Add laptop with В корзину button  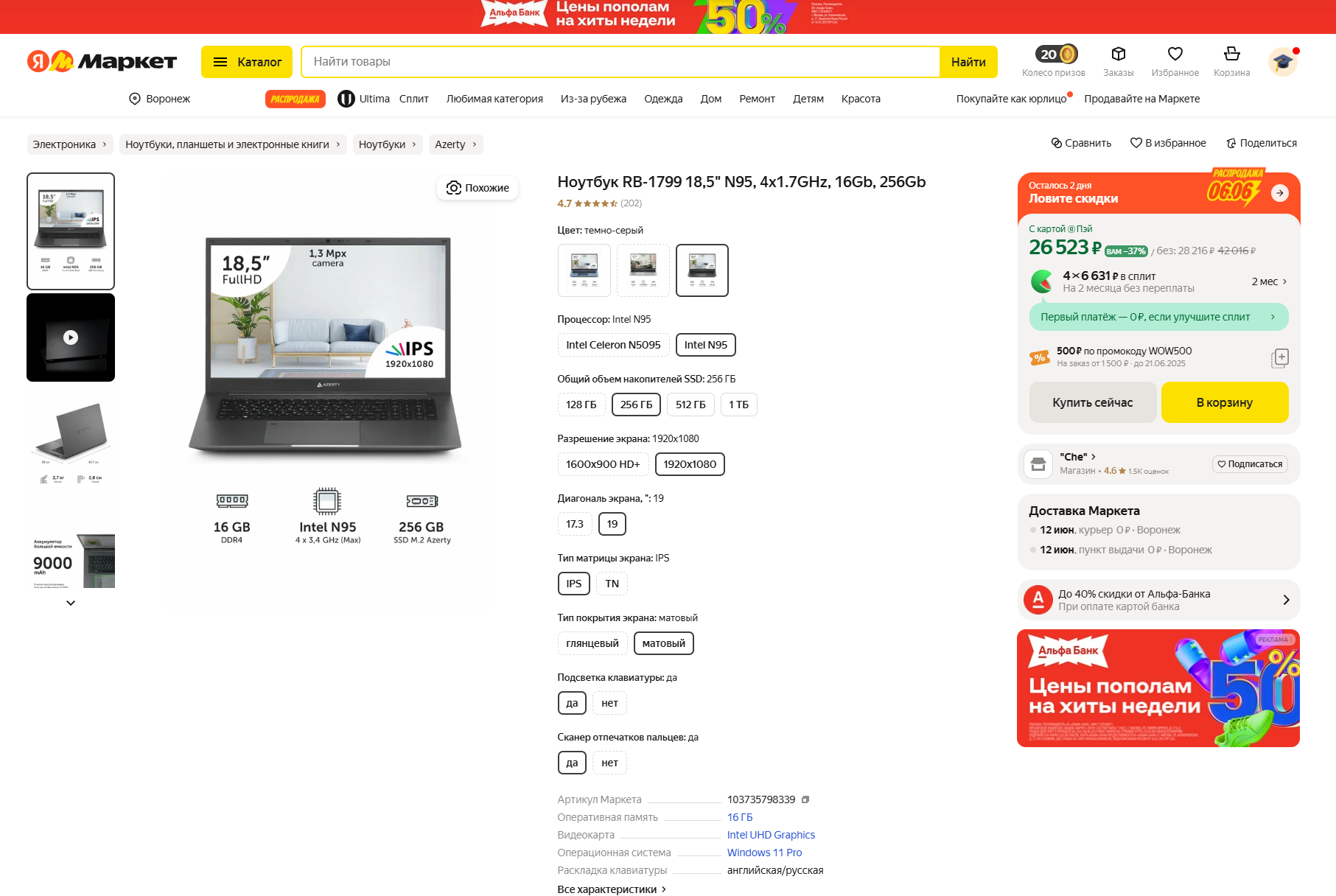(1224, 402)
